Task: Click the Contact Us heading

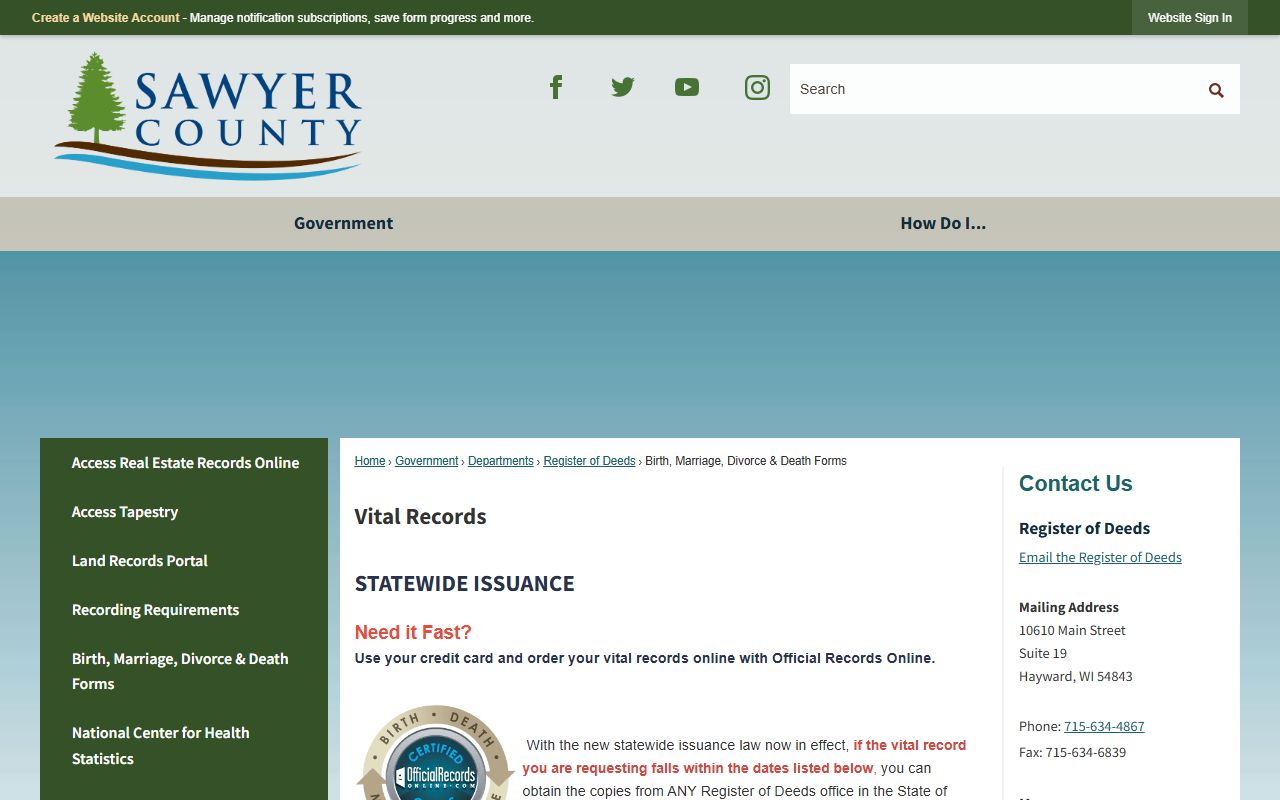Action: 1076,483
